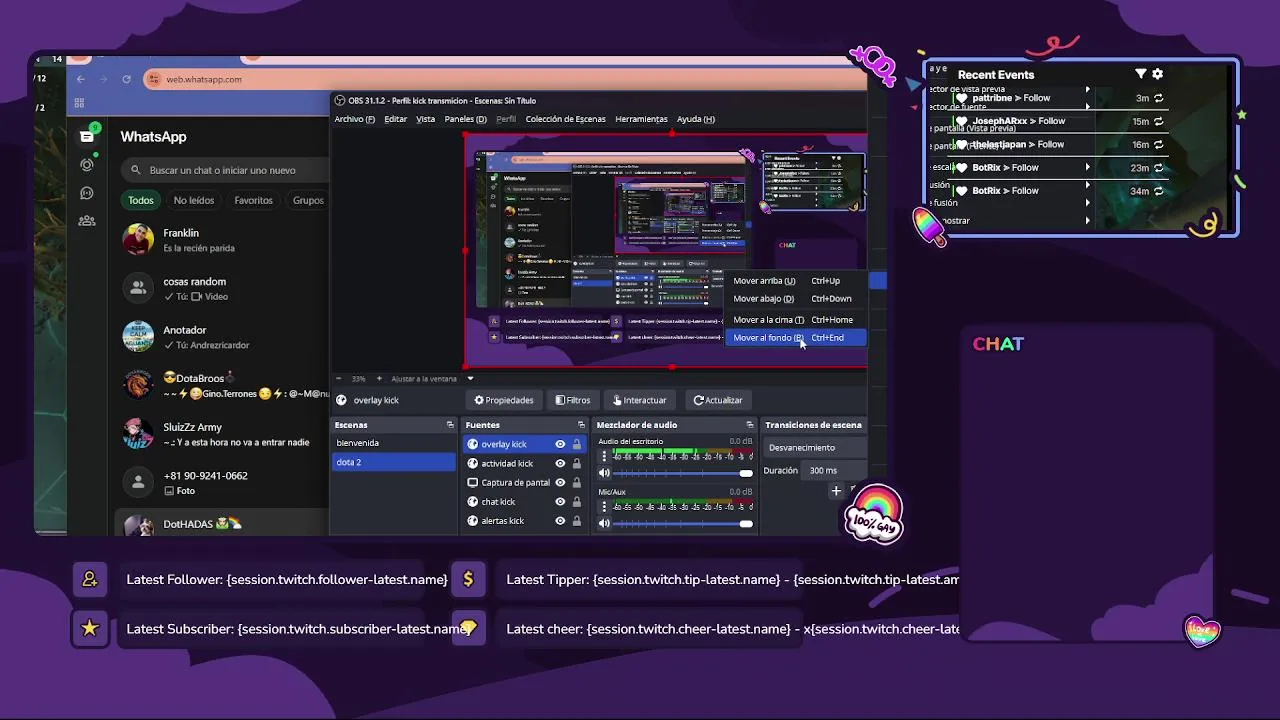The width and height of the screenshot is (1280, 720).
Task: Unlock the overlay kick source
Action: (577, 444)
